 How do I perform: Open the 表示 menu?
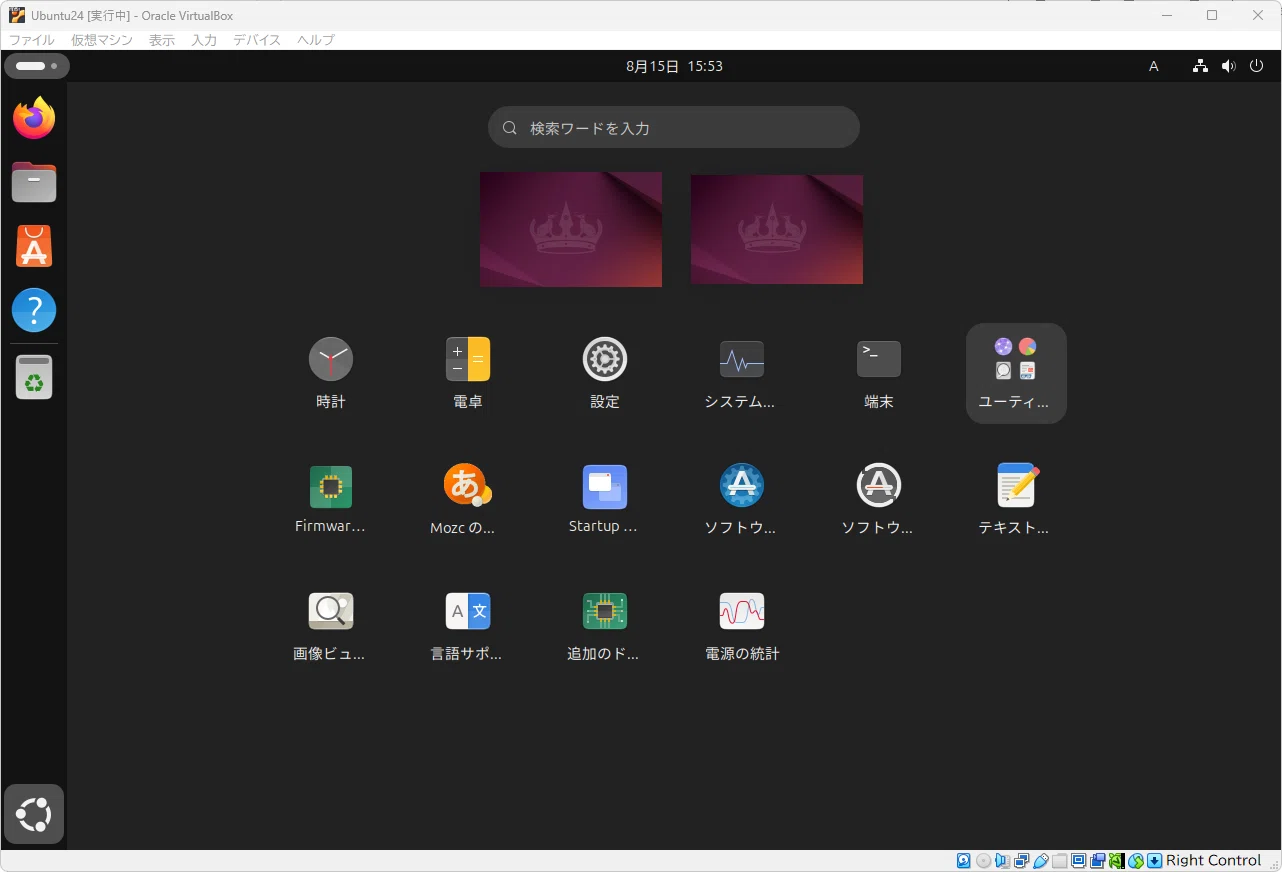click(162, 40)
